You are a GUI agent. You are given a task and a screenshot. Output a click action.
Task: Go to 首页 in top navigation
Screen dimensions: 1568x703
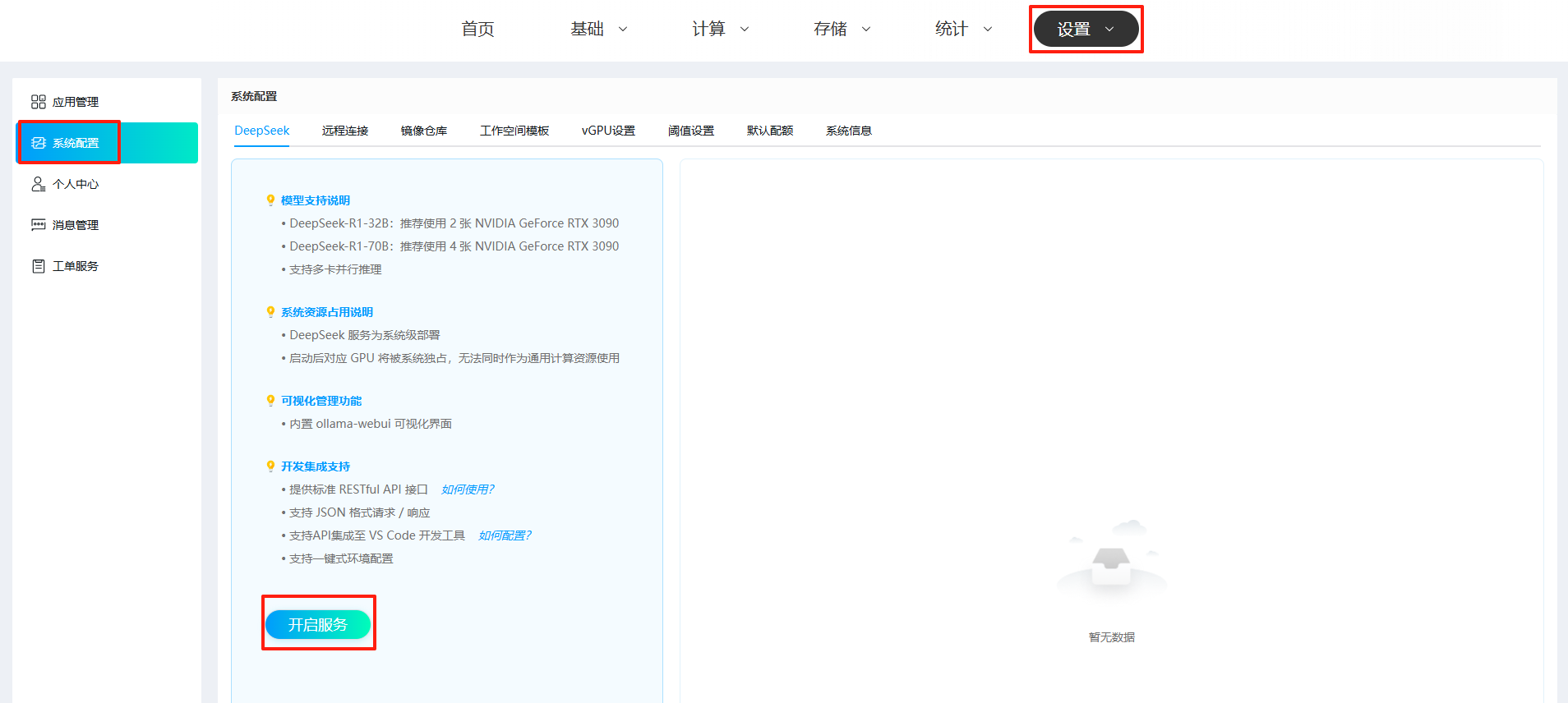[x=478, y=29]
